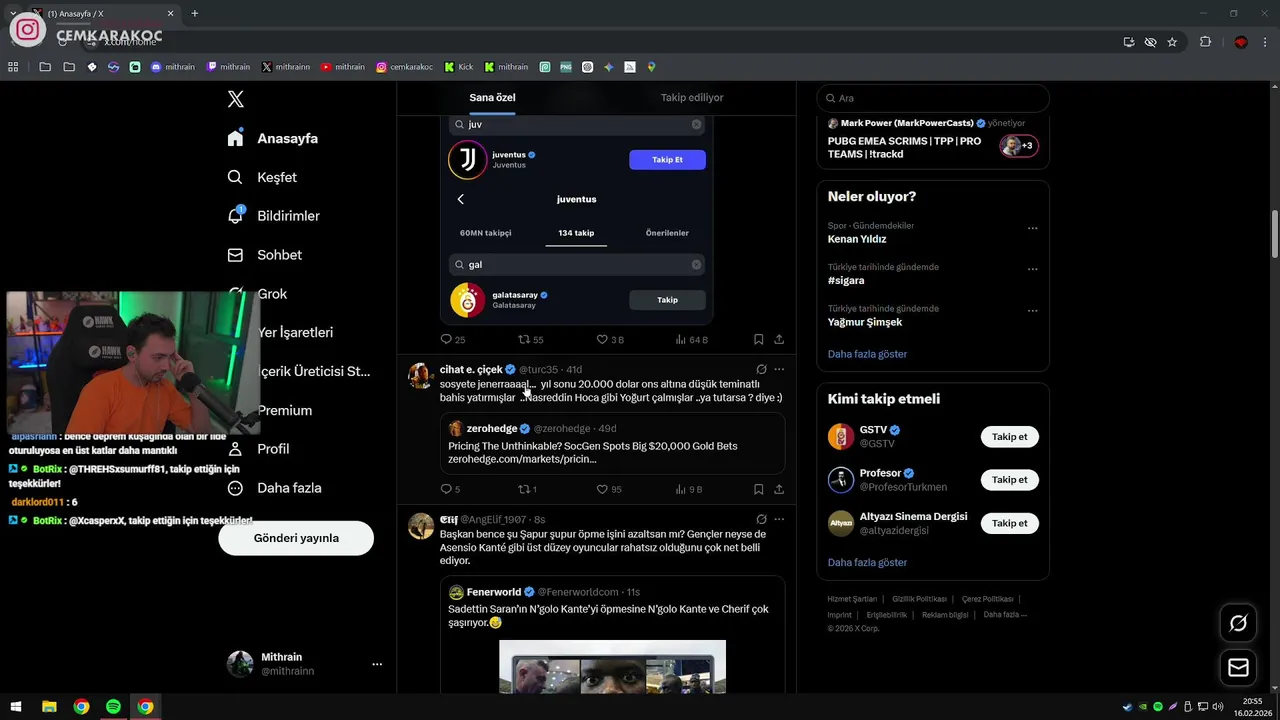Repost cihat e. çiçek's post

[527, 489]
